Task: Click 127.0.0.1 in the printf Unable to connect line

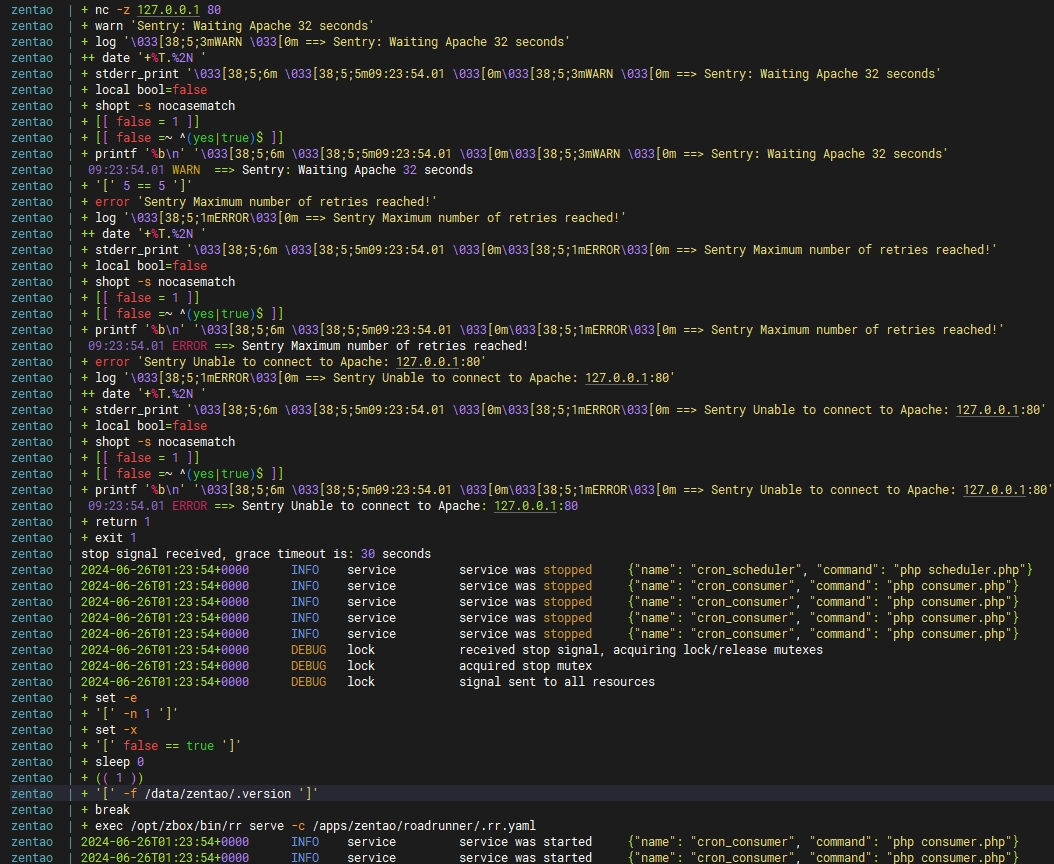Action: click(x=994, y=490)
